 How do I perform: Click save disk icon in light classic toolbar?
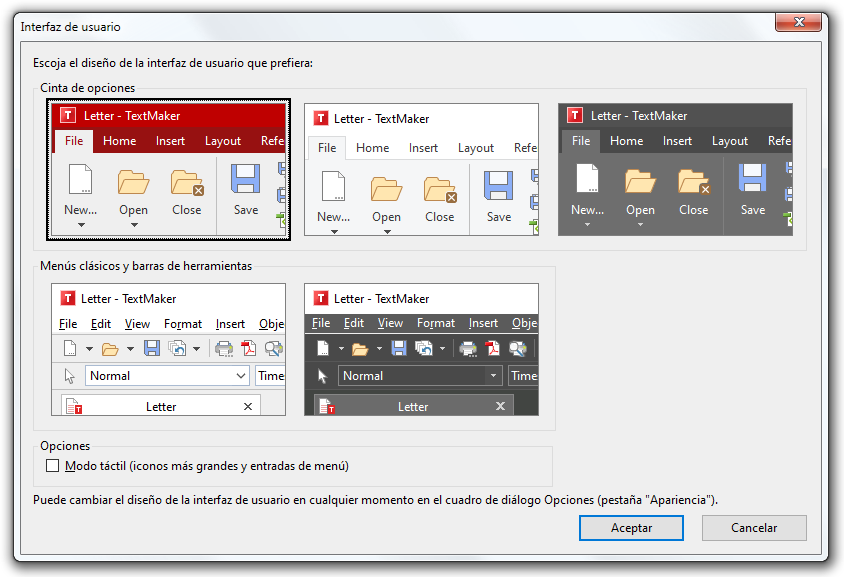click(x=152, y=348)
